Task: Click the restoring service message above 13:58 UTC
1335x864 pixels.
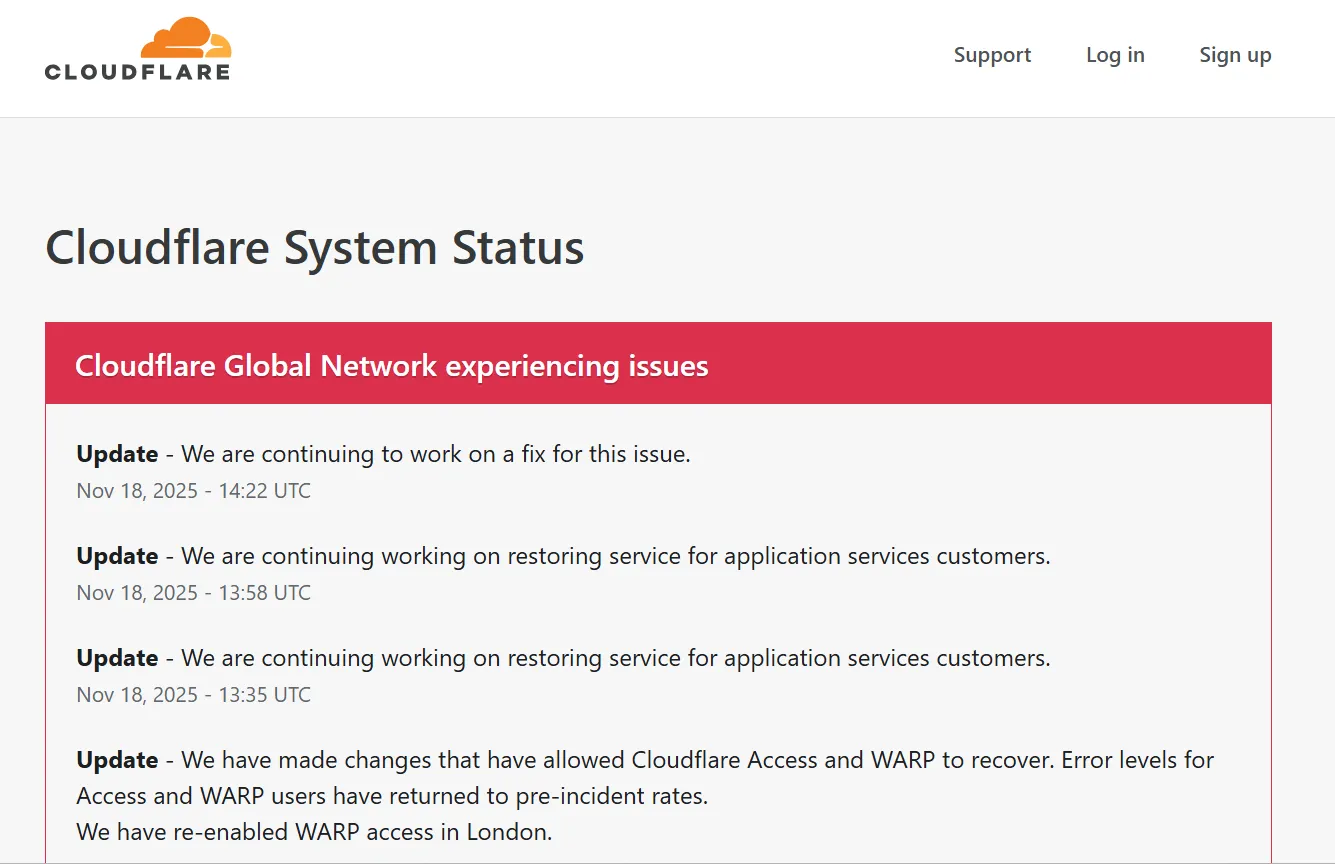Action: [x=616, y=556]
